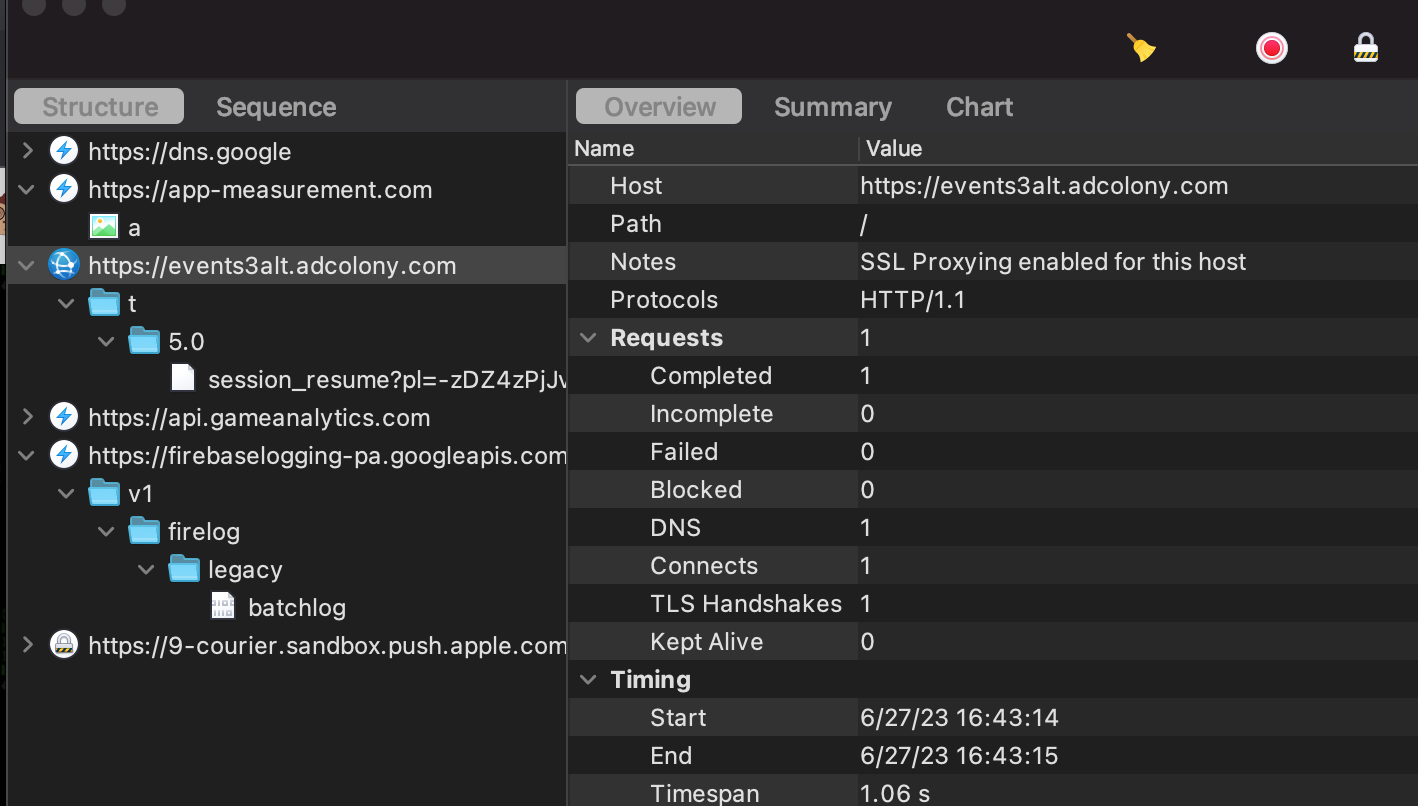The height and width of the screenshot is (806, 1418).
Task: Click the legacy folder icon
Action: coord(184,568)
